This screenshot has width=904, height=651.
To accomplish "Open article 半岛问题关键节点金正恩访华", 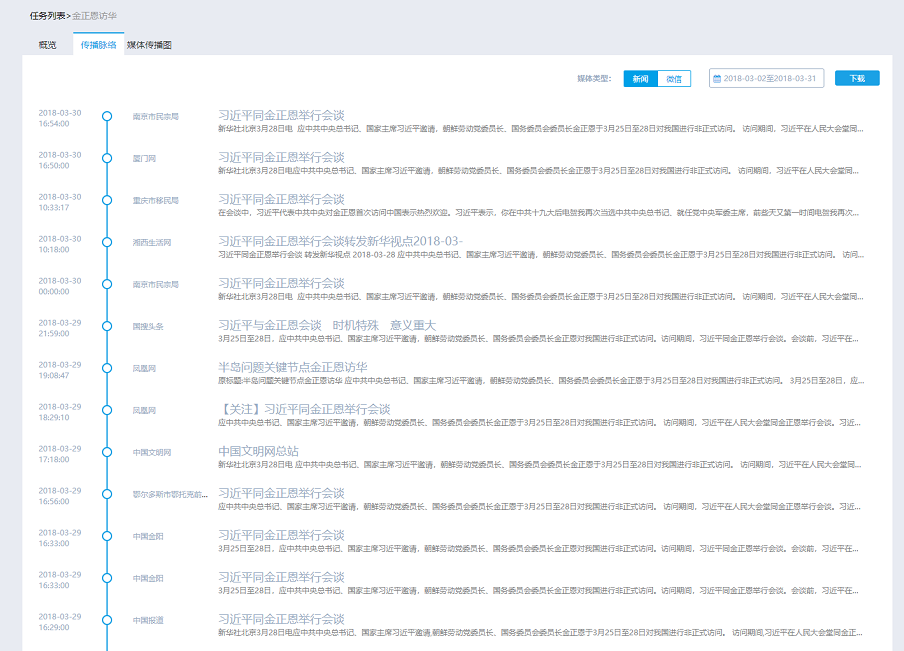I will pos(293,367).
